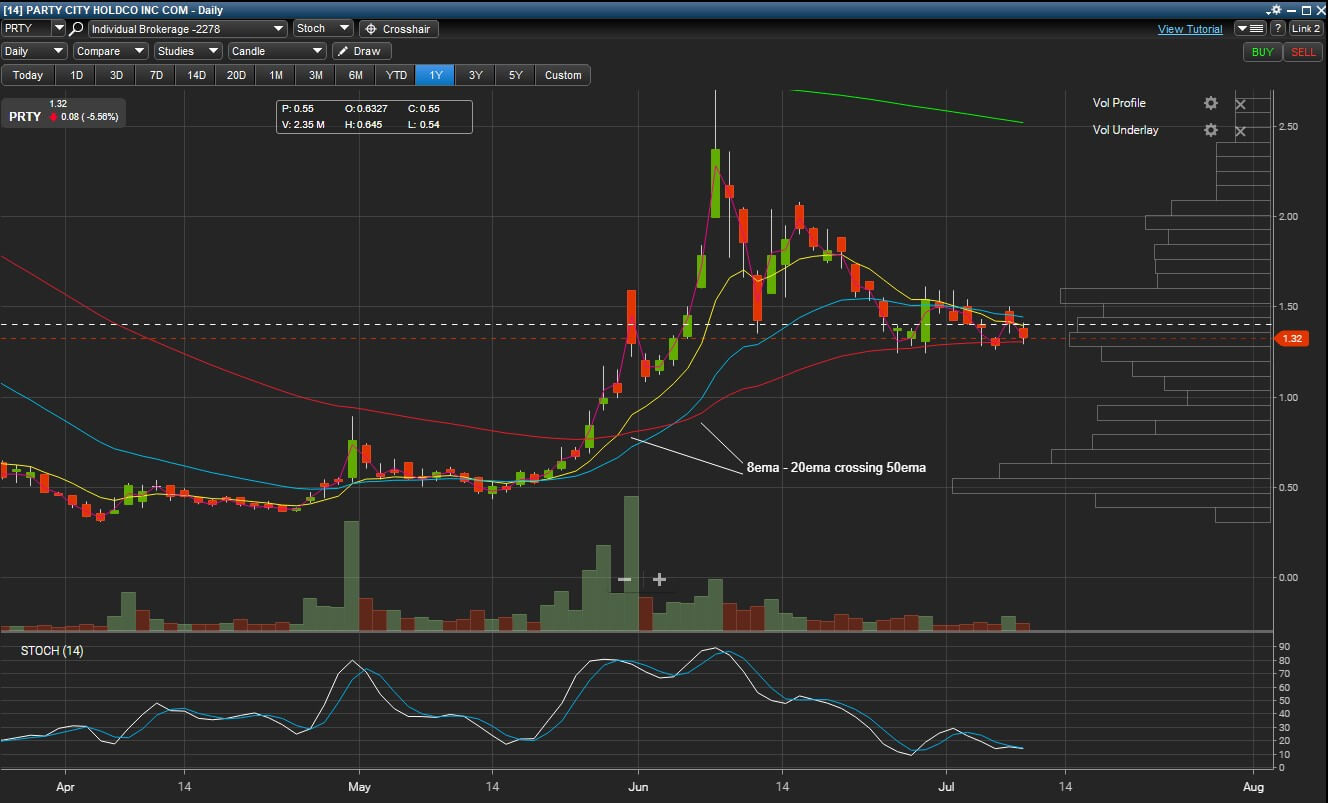Select the Today time range
This screenshot has height=803, width=1328.
[x=28, y=75]
